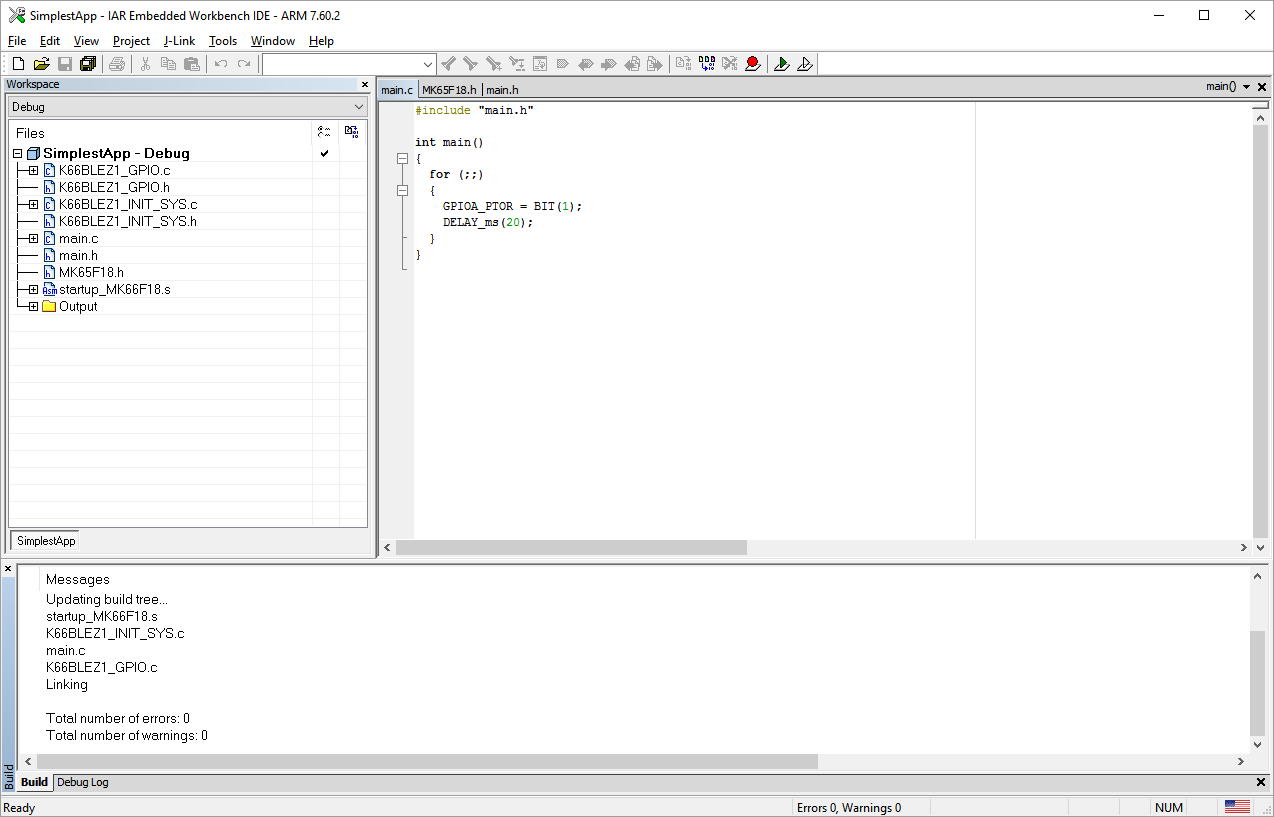Click the Open file folder icon
The image size is (1274, 817).
tap(41, 64)
